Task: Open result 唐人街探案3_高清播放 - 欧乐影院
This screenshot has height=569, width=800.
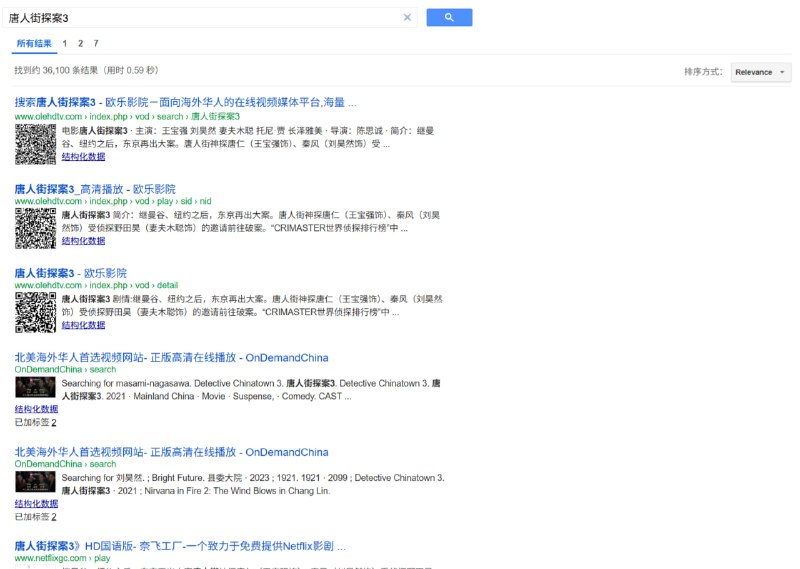Action: (x=95, y=189)
